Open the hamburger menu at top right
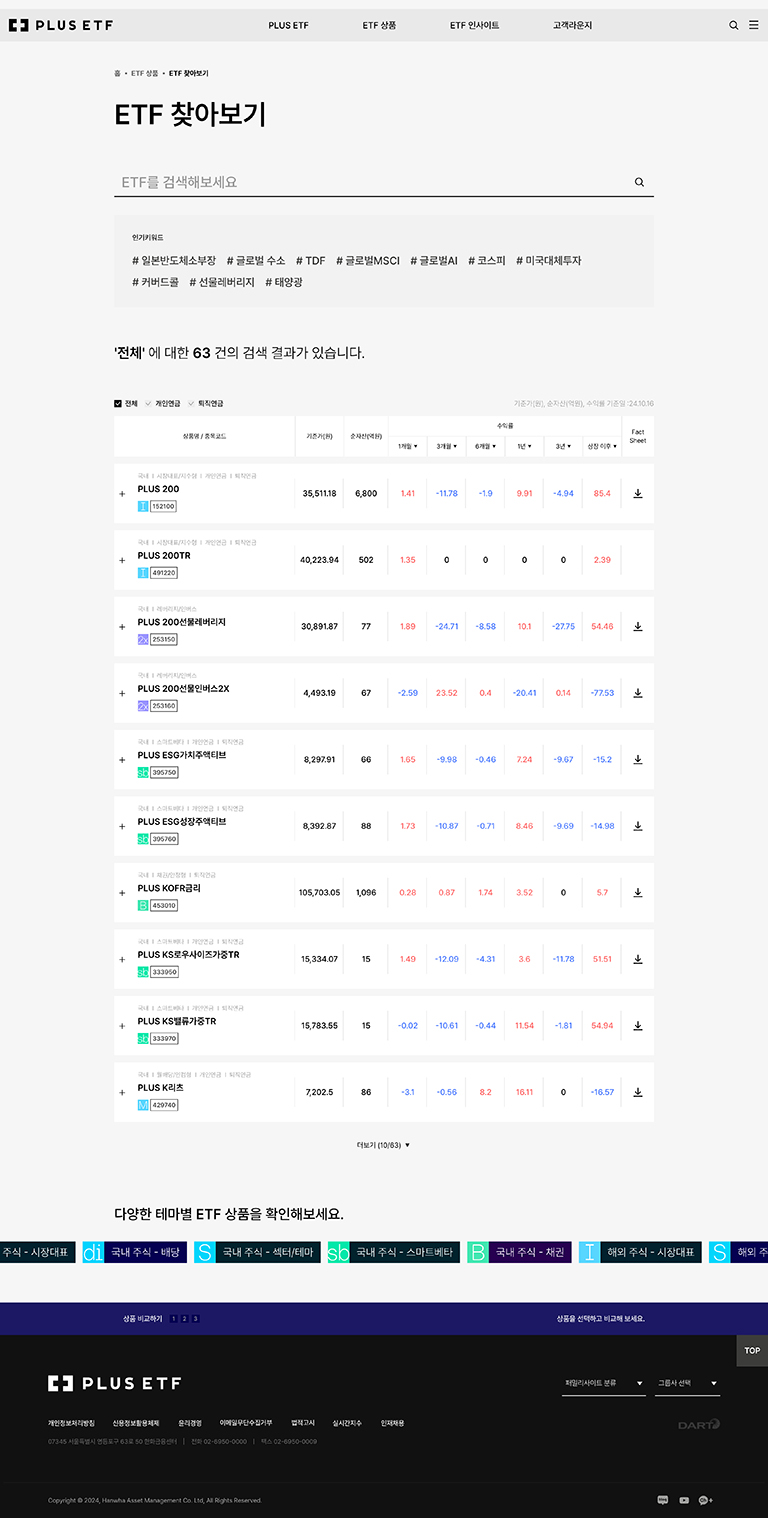 pyautogui.click(x=753, y=25)
